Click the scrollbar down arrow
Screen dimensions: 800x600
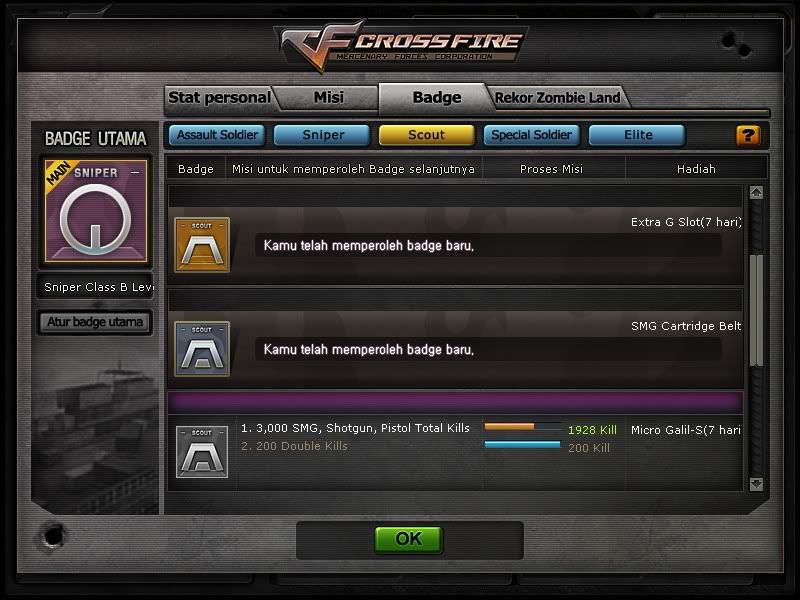756,484
